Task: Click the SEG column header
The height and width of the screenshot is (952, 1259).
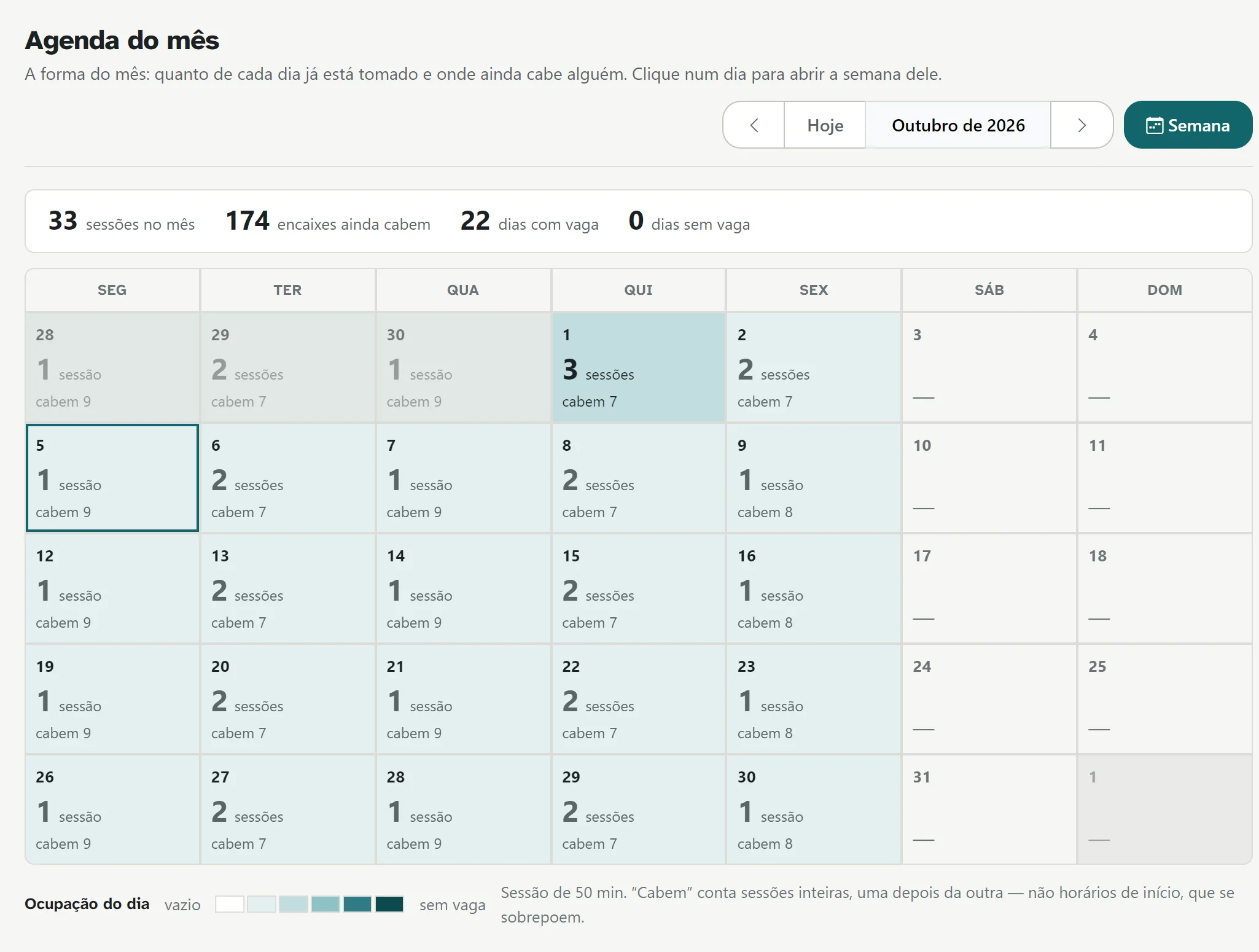Action: click(112, 290)
